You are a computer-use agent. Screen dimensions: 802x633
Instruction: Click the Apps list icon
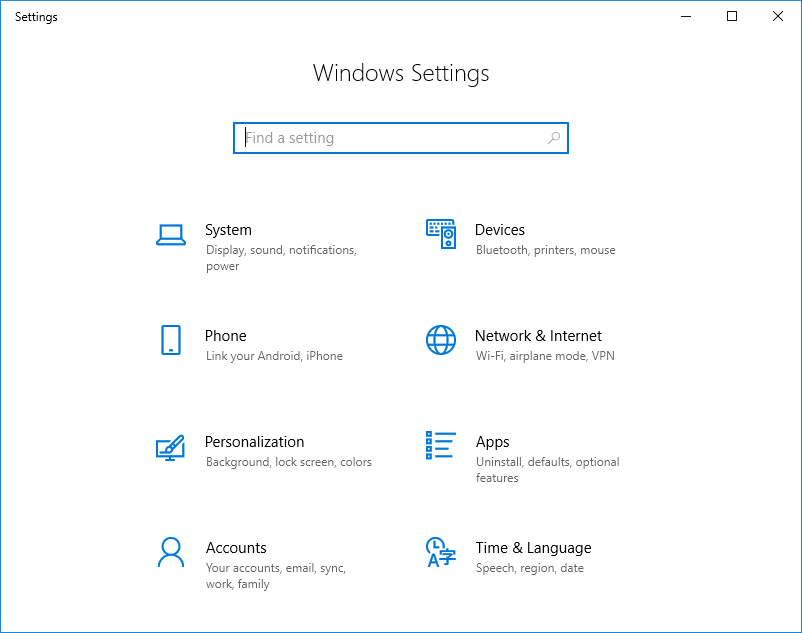click(x=440, y=446)
